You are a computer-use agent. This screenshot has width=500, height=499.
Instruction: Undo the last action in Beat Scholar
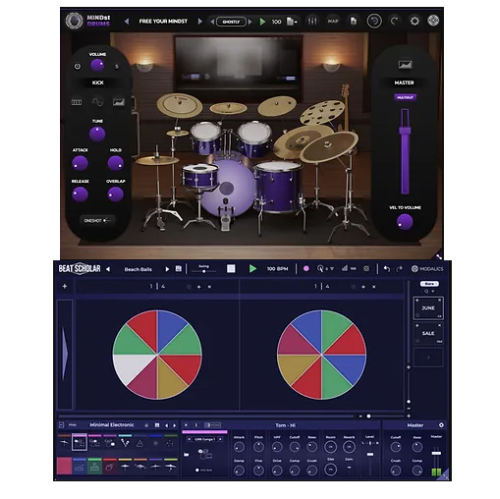pos(387,269)
